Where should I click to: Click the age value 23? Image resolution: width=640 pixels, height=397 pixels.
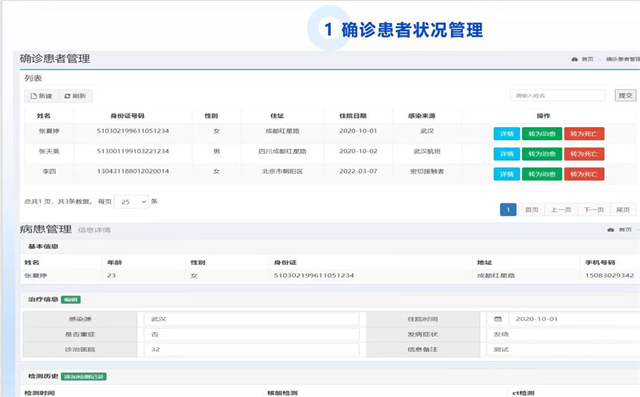[111, 275]
